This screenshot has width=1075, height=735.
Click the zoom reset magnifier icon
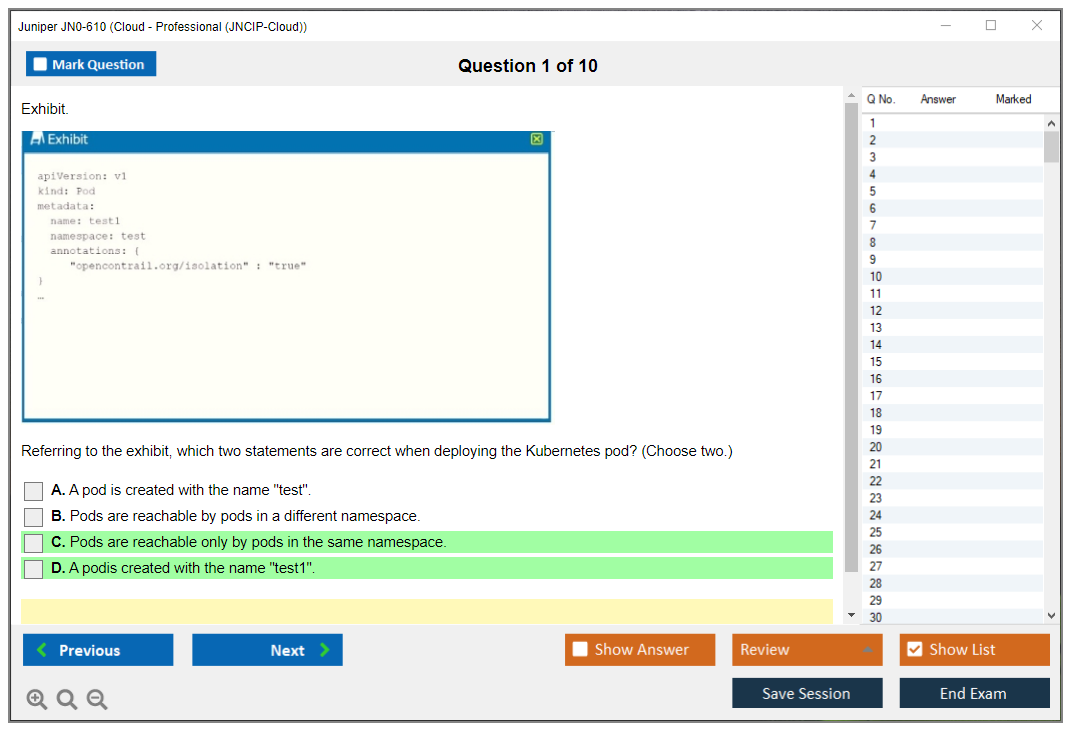pyautogui.click(x=67, y=700)
